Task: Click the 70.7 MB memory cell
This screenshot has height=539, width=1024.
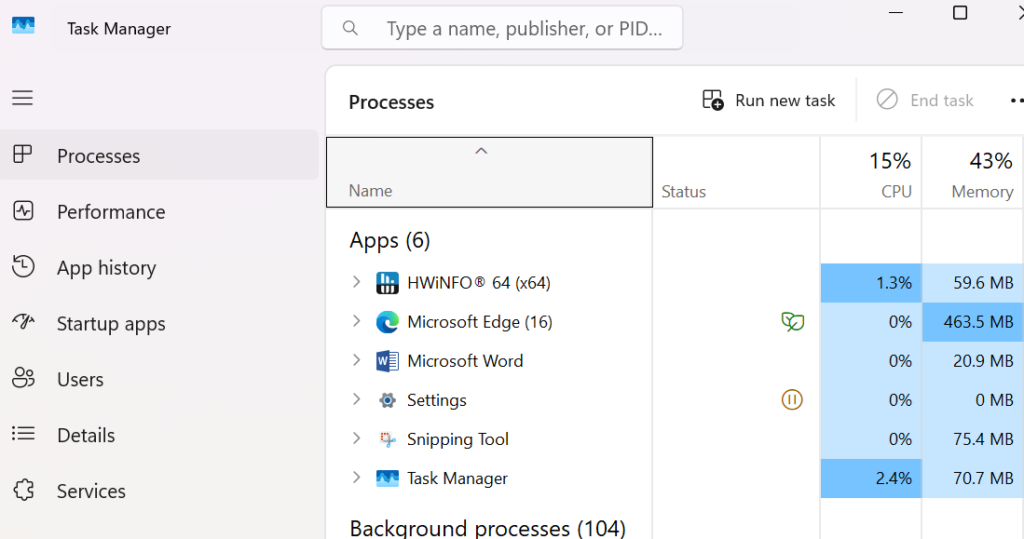Action: (x=972, y=478)
